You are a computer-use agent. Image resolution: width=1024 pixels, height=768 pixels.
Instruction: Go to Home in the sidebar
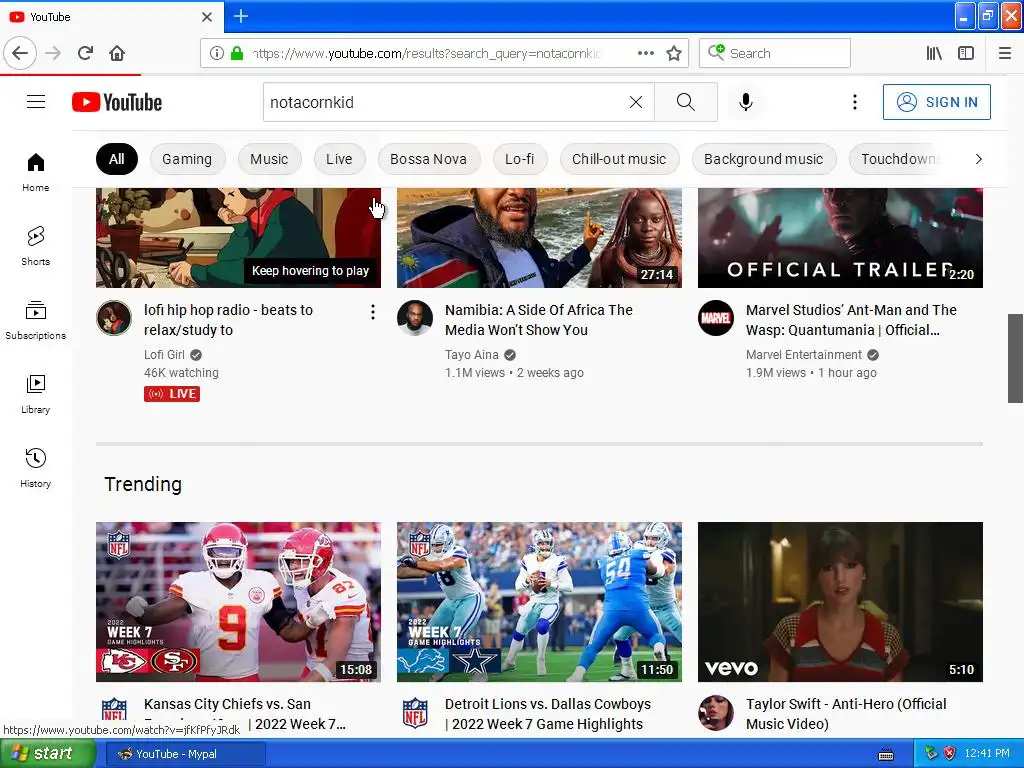click(36, 172)
